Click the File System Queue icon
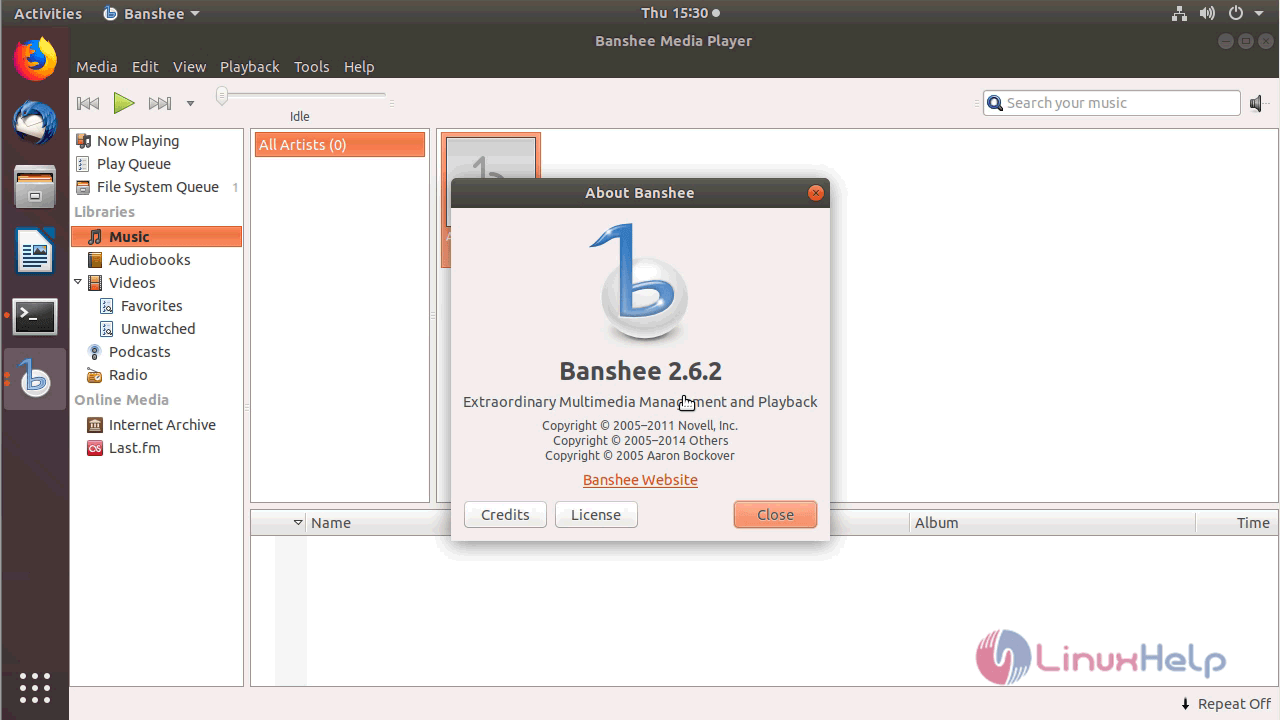Viewport: 1280px width, 720px height. (x=83, y=187)
